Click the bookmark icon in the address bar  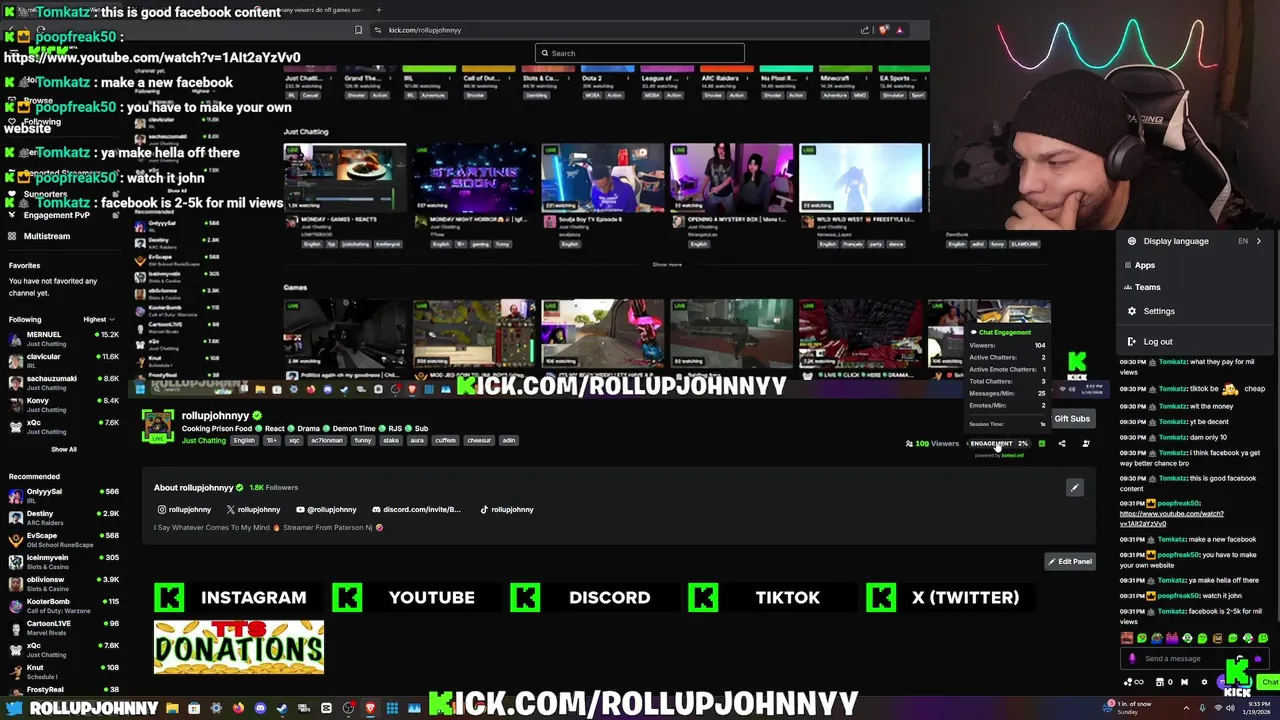tap(358, 30)
